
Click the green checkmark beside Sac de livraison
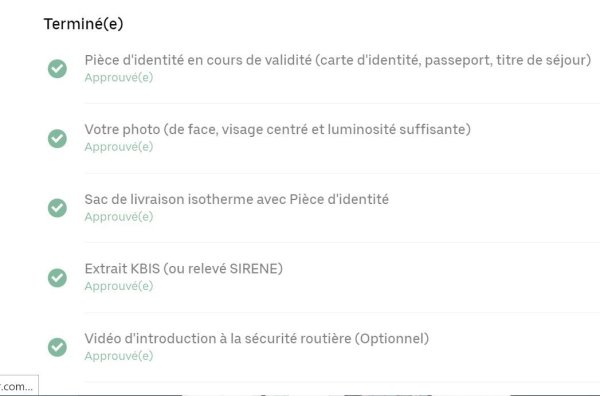click(x=57, y=208)
